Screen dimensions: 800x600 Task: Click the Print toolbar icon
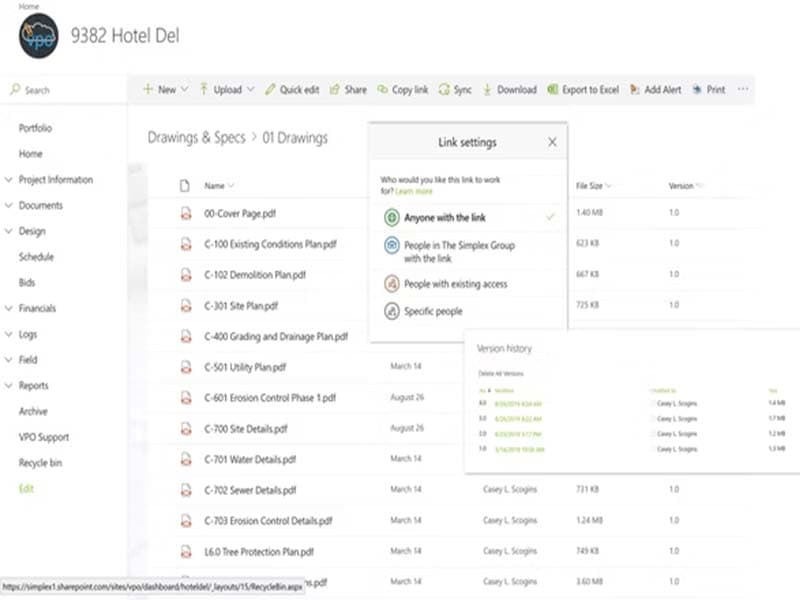pos(697,90)
